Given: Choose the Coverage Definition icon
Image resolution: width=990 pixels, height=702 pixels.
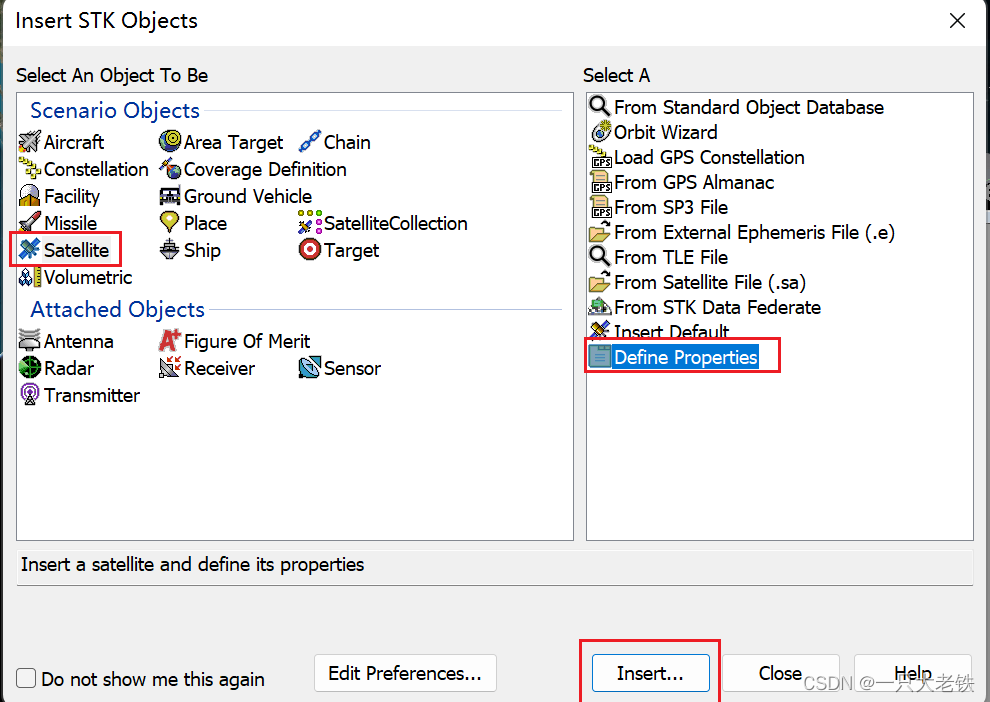Looking at the screenshot, I should click(x=170, y=169).
